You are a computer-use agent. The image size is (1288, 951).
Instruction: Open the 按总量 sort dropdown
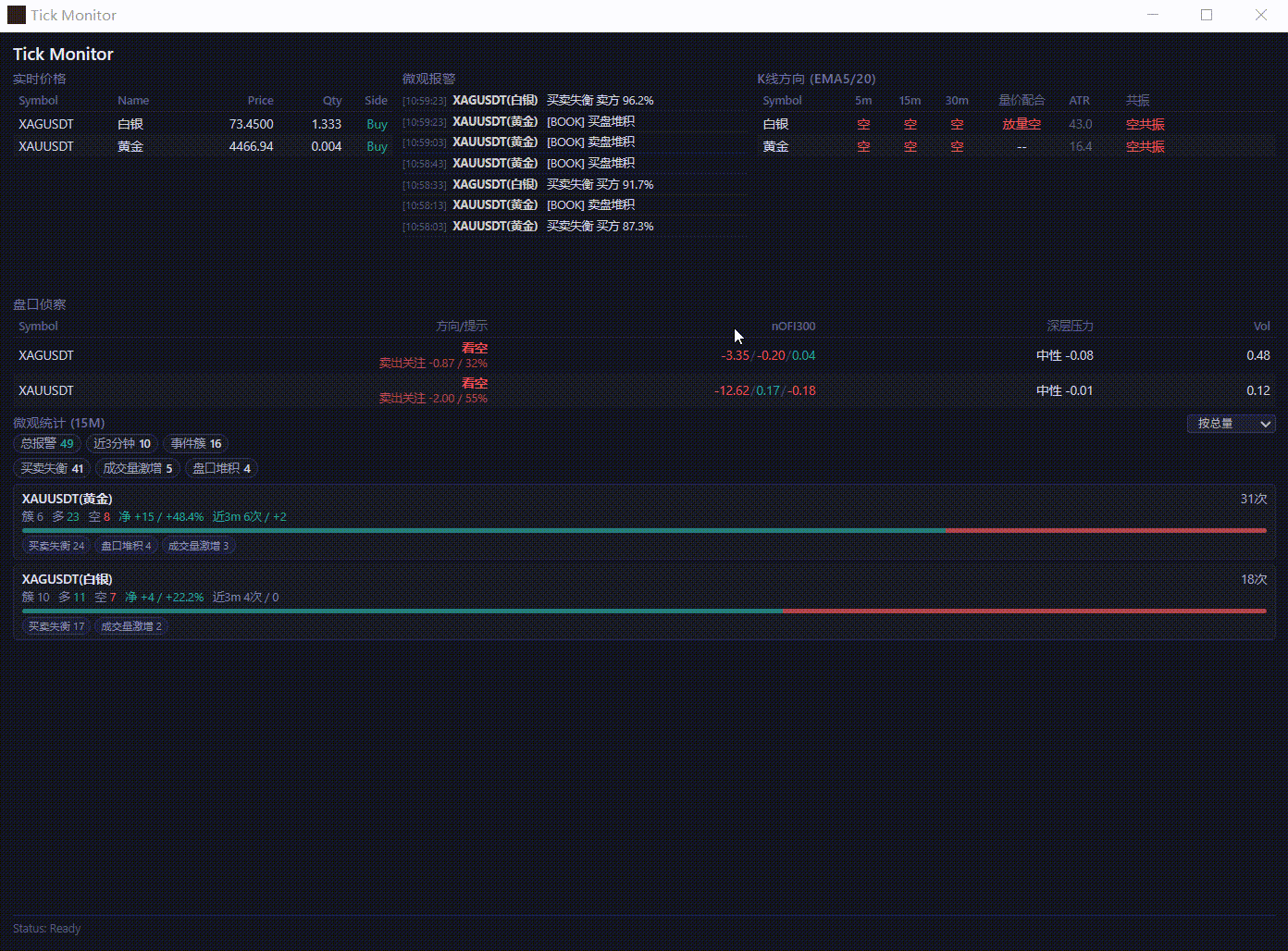1231,424
